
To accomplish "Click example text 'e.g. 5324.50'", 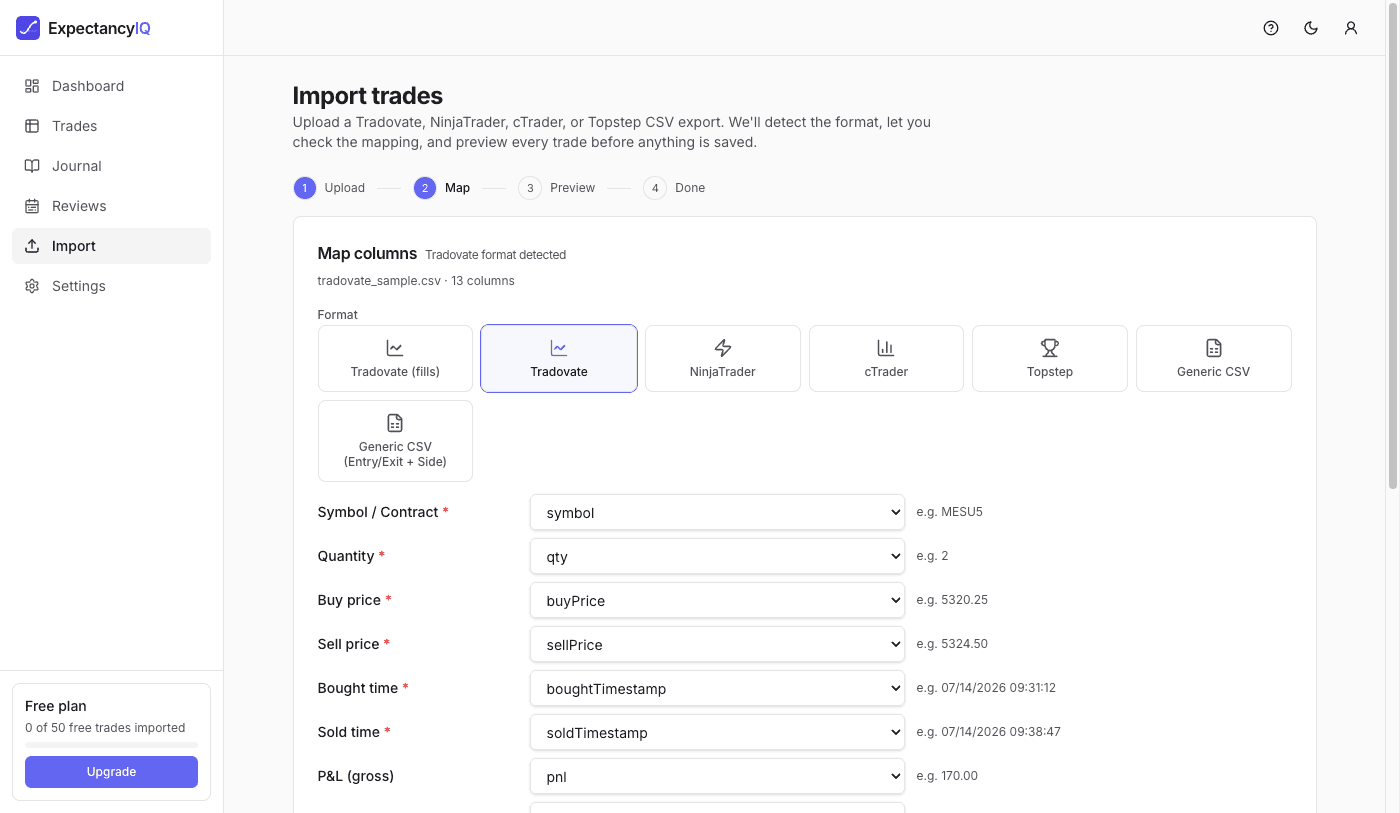I will coord(952,644).
